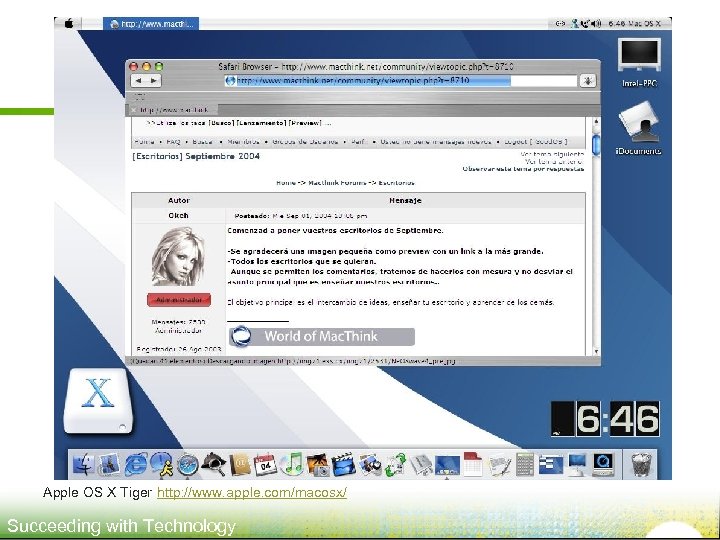The image size is (720, 540).
Task: Open the Buscar forum link
Action: tap(202, 142)
